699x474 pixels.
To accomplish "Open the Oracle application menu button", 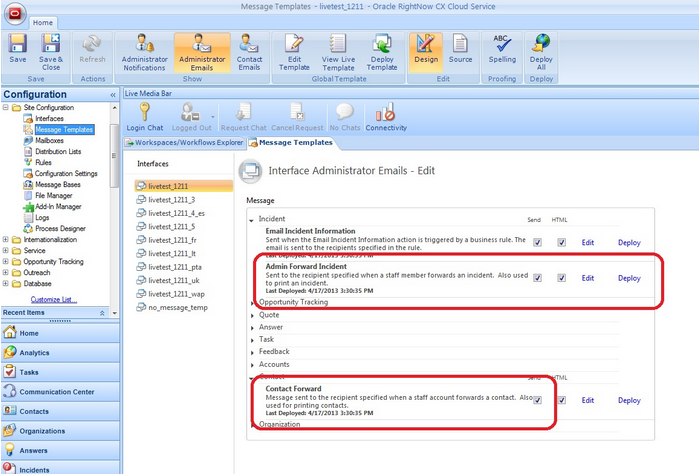I will (x=15, y=13).
